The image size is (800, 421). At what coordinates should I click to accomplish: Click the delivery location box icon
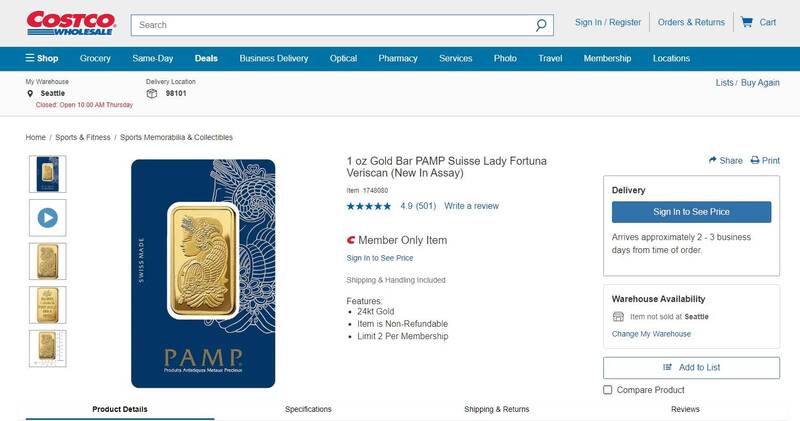152,93
